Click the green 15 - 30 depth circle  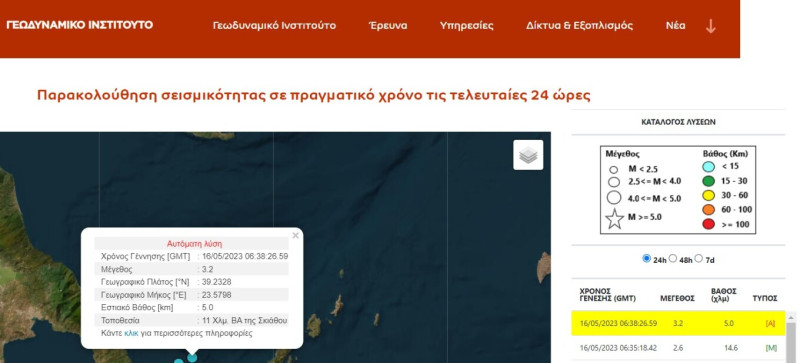pos(709,180)
